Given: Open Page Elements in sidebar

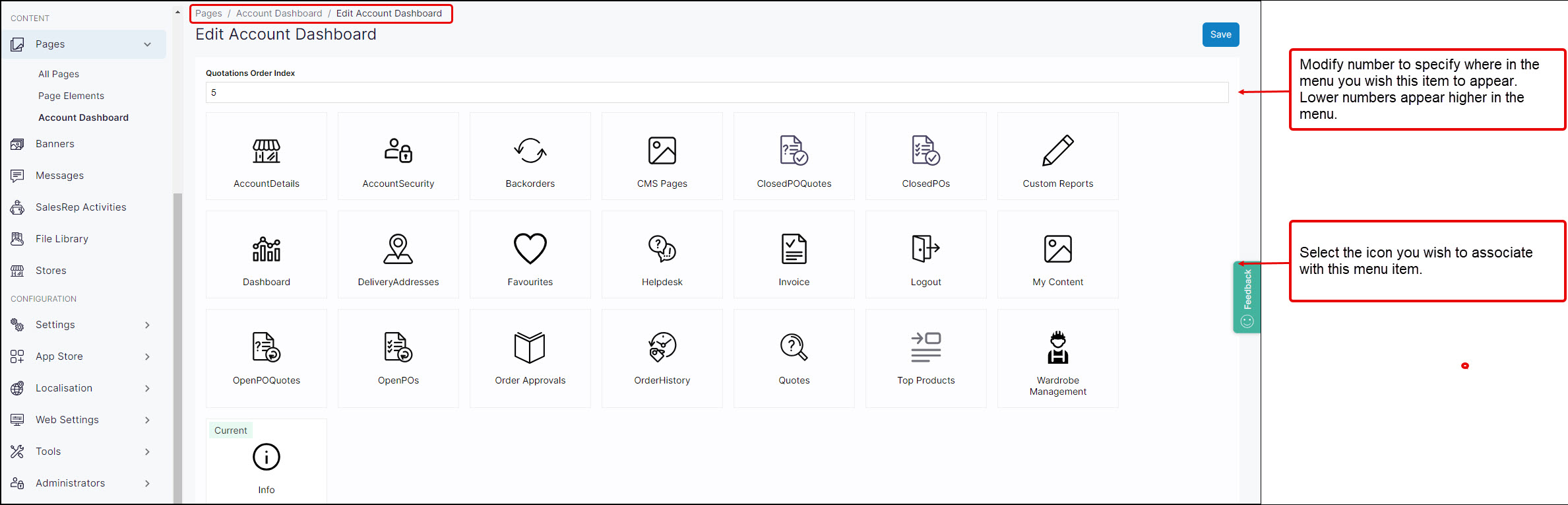Looking at the screenshot, I should [71, 96].
